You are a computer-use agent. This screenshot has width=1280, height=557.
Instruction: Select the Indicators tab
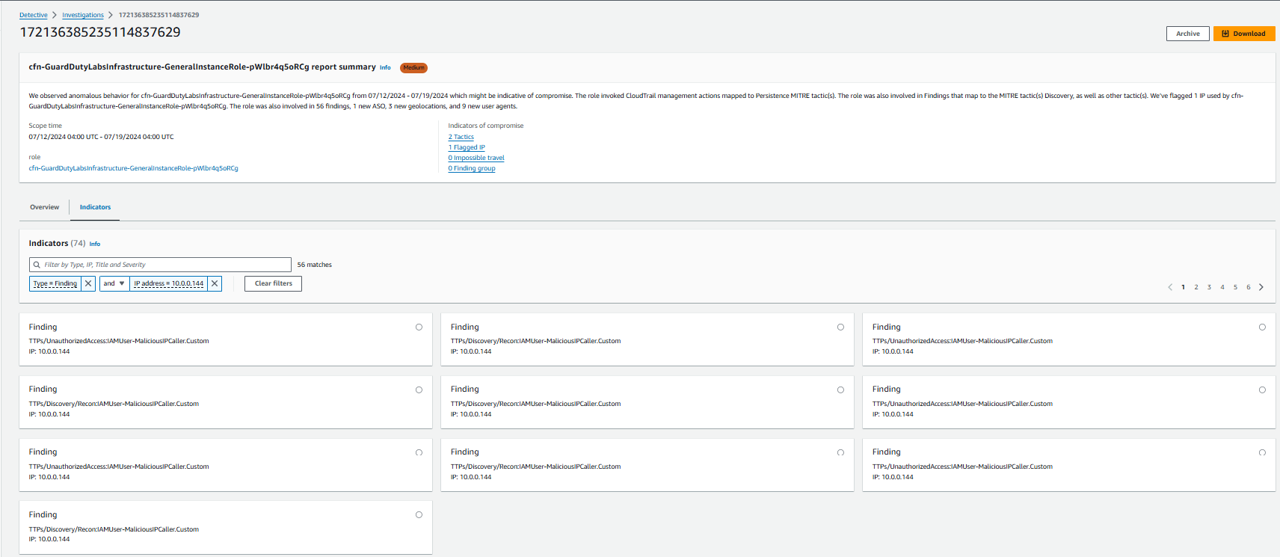point(95,207)
